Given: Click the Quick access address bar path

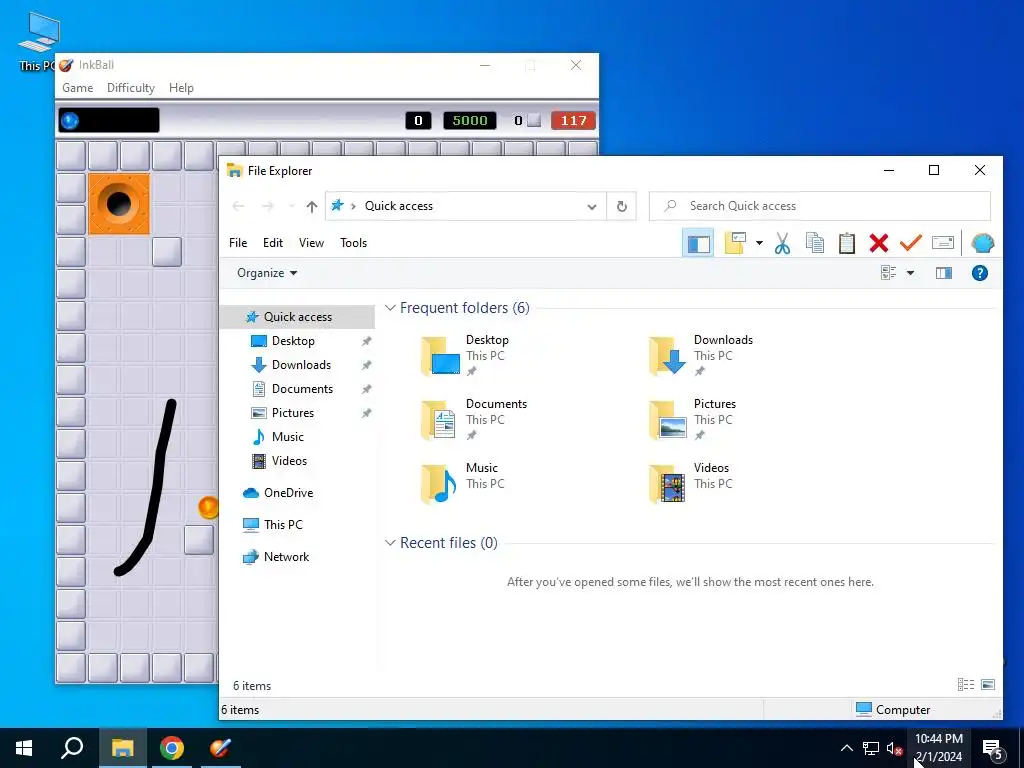Looking at the screenshot, I should click(x=398, y=206).
